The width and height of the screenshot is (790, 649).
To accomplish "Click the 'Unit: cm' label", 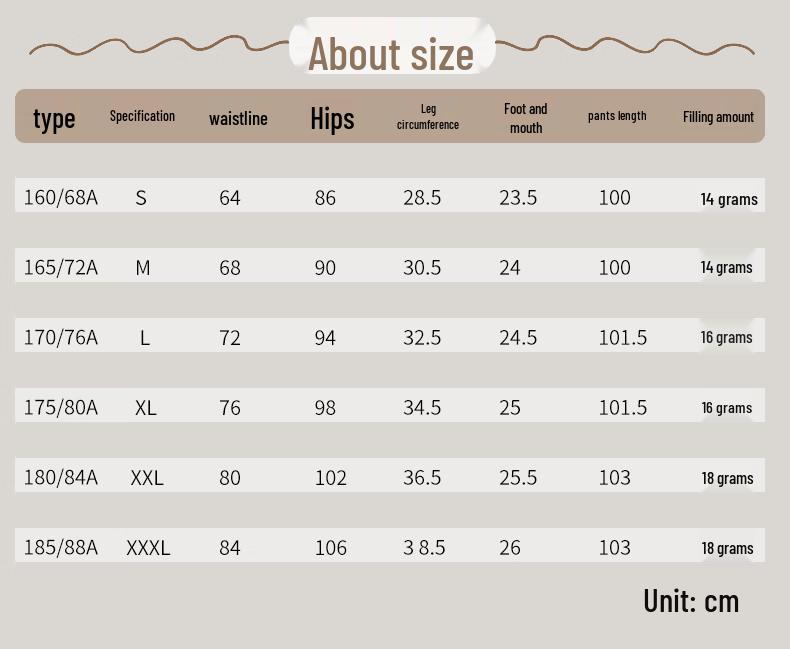I will [x=691, y=600].
